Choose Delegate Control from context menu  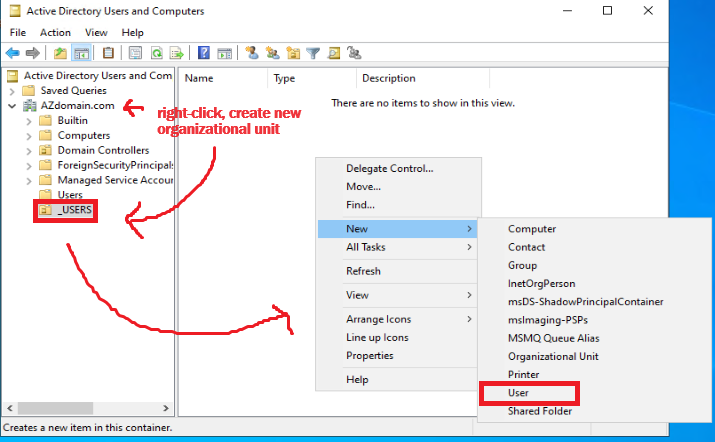tap(397, 168)
